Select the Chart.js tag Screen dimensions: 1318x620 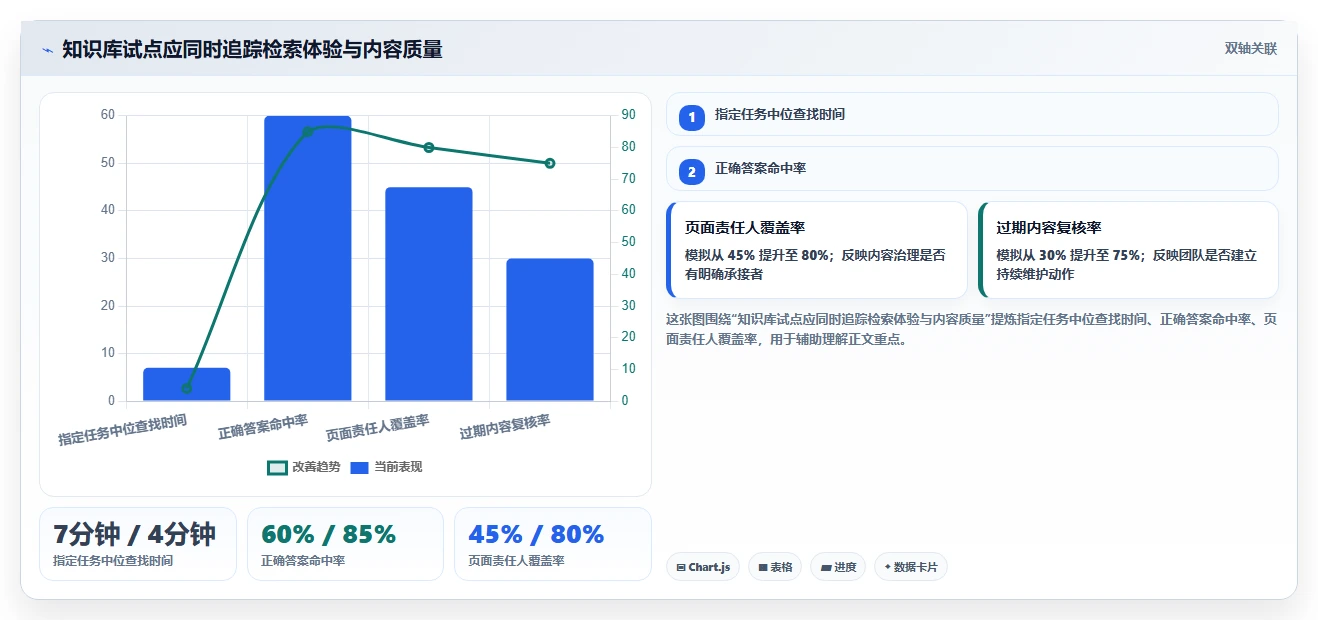tap(703, 567)
